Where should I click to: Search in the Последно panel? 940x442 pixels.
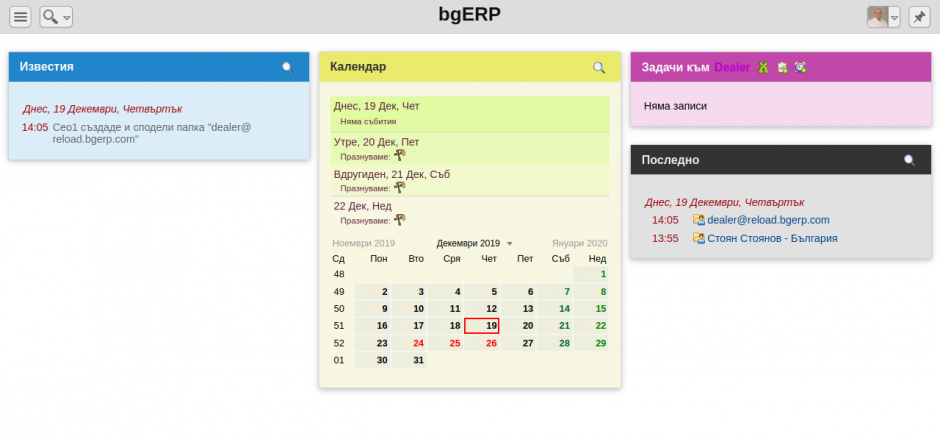tap(909, 160)
